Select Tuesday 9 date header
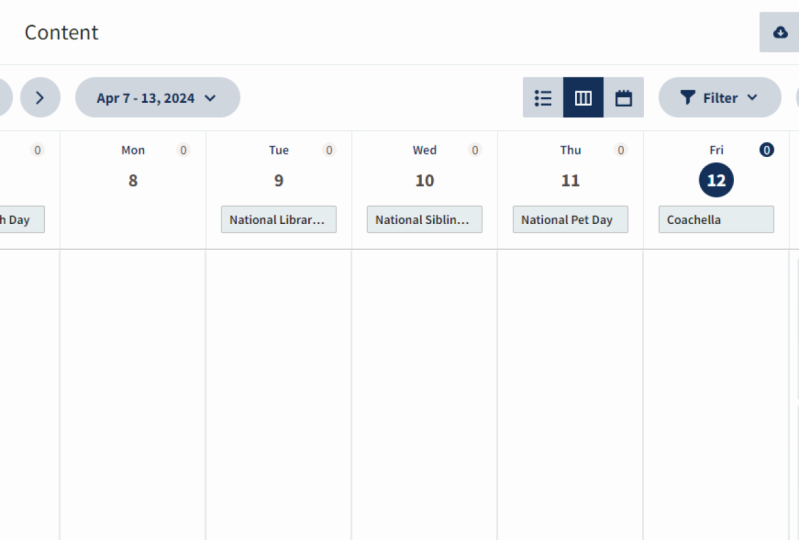 tap(279, 180)
